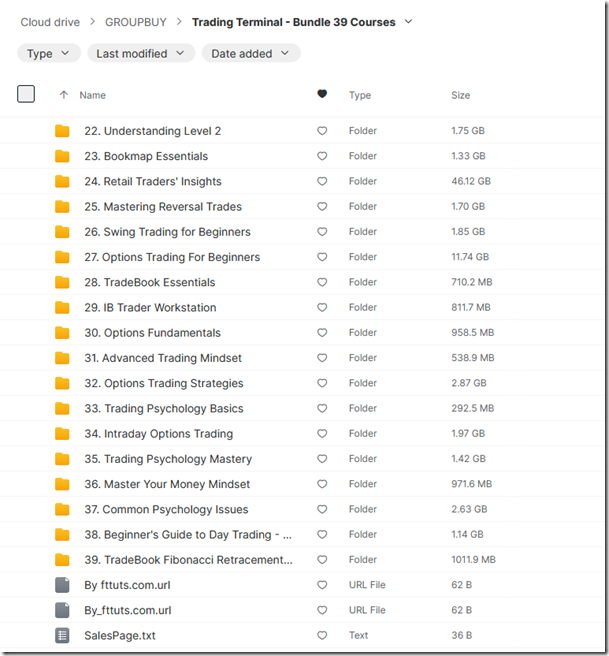
Task: Select folder icon next to 26. Swing Trading for Beginners
Action: tap(62, 232)
